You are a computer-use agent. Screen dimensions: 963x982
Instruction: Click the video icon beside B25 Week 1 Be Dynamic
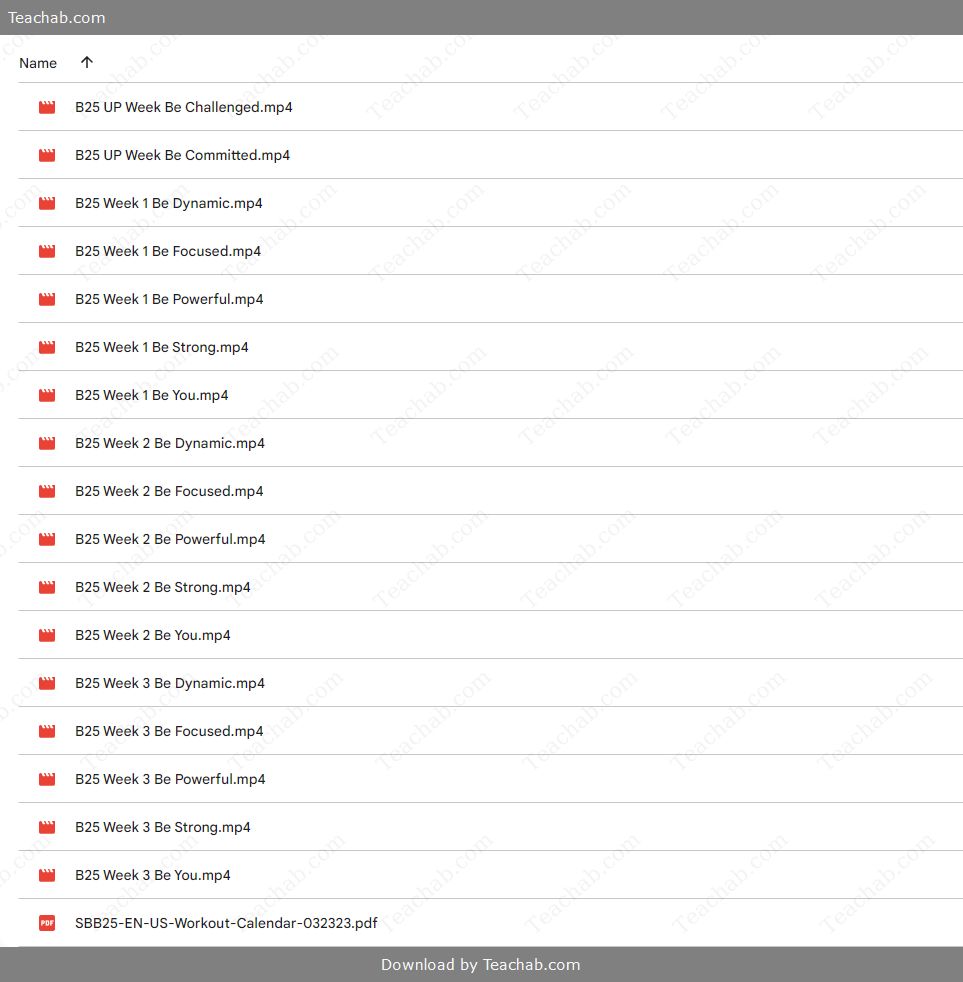click(47, 203)
